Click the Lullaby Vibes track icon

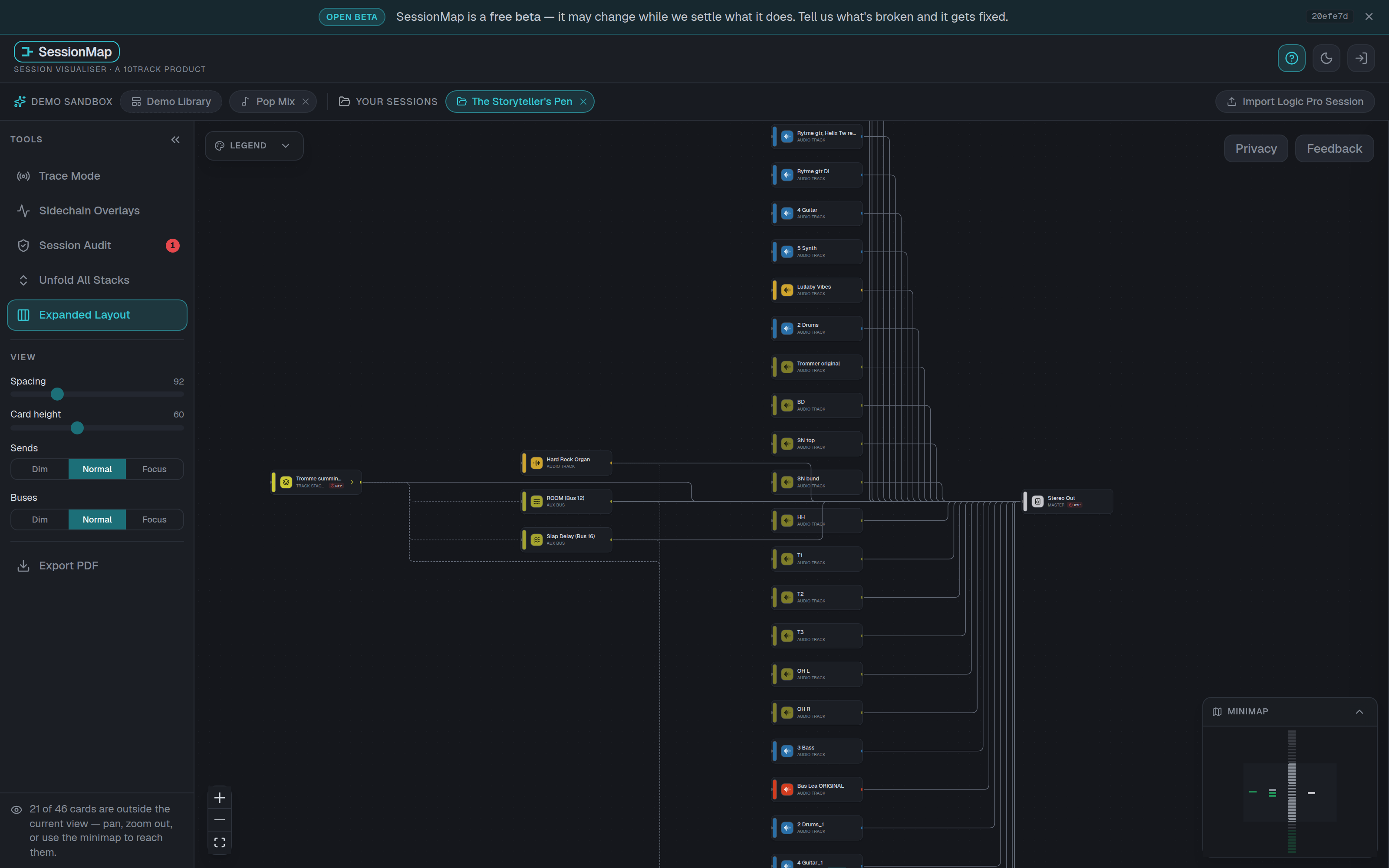point(787,290)
